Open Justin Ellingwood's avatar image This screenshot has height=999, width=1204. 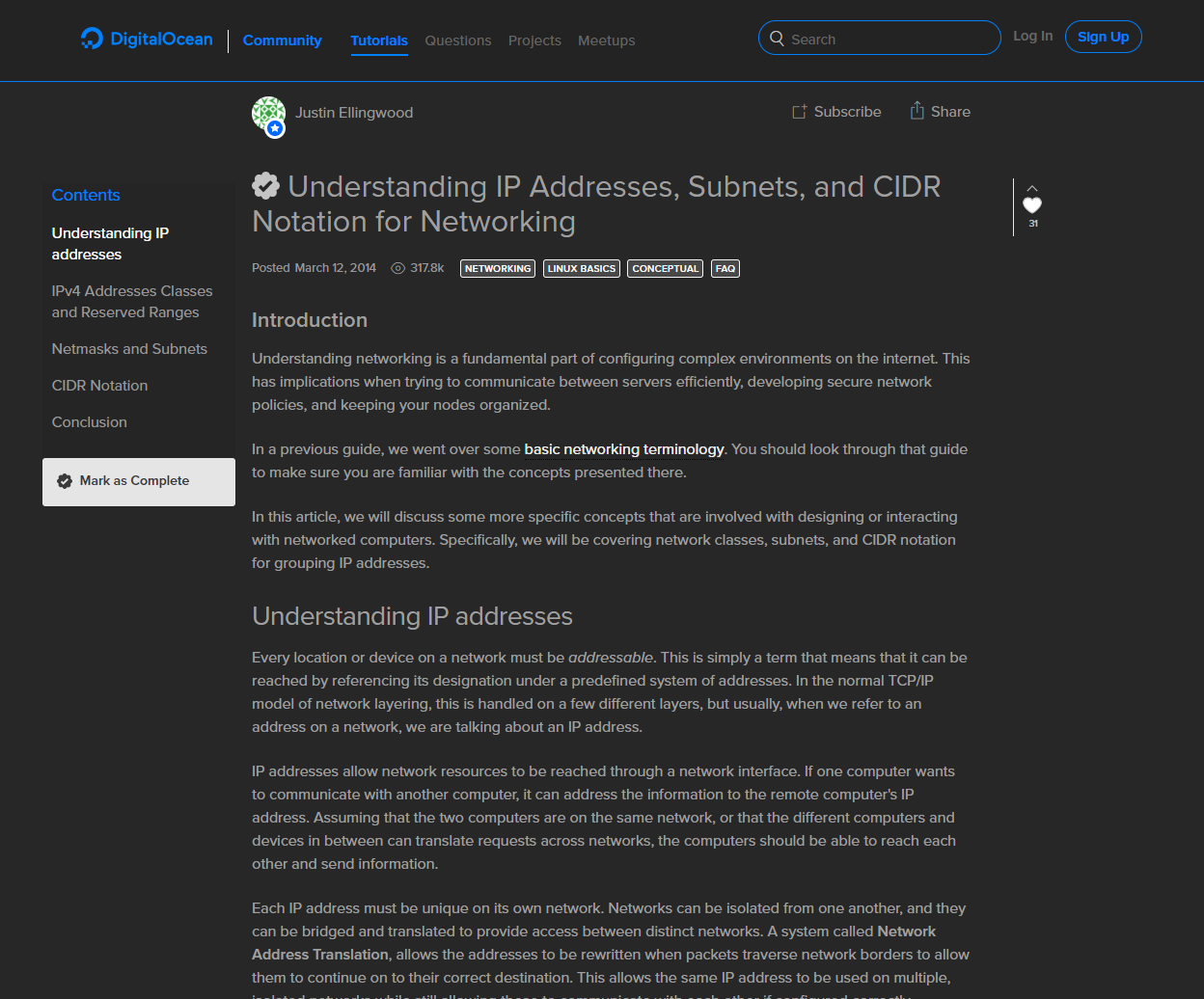pos(268,113)
